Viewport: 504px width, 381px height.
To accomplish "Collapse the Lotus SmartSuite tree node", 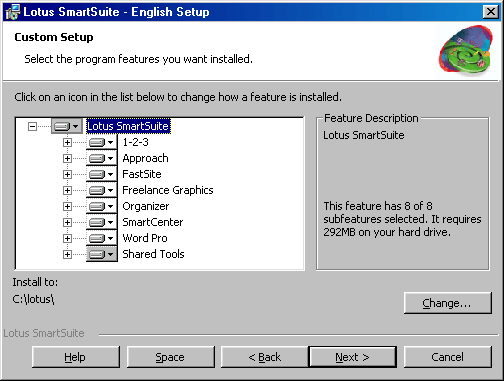I will [32, 126].
